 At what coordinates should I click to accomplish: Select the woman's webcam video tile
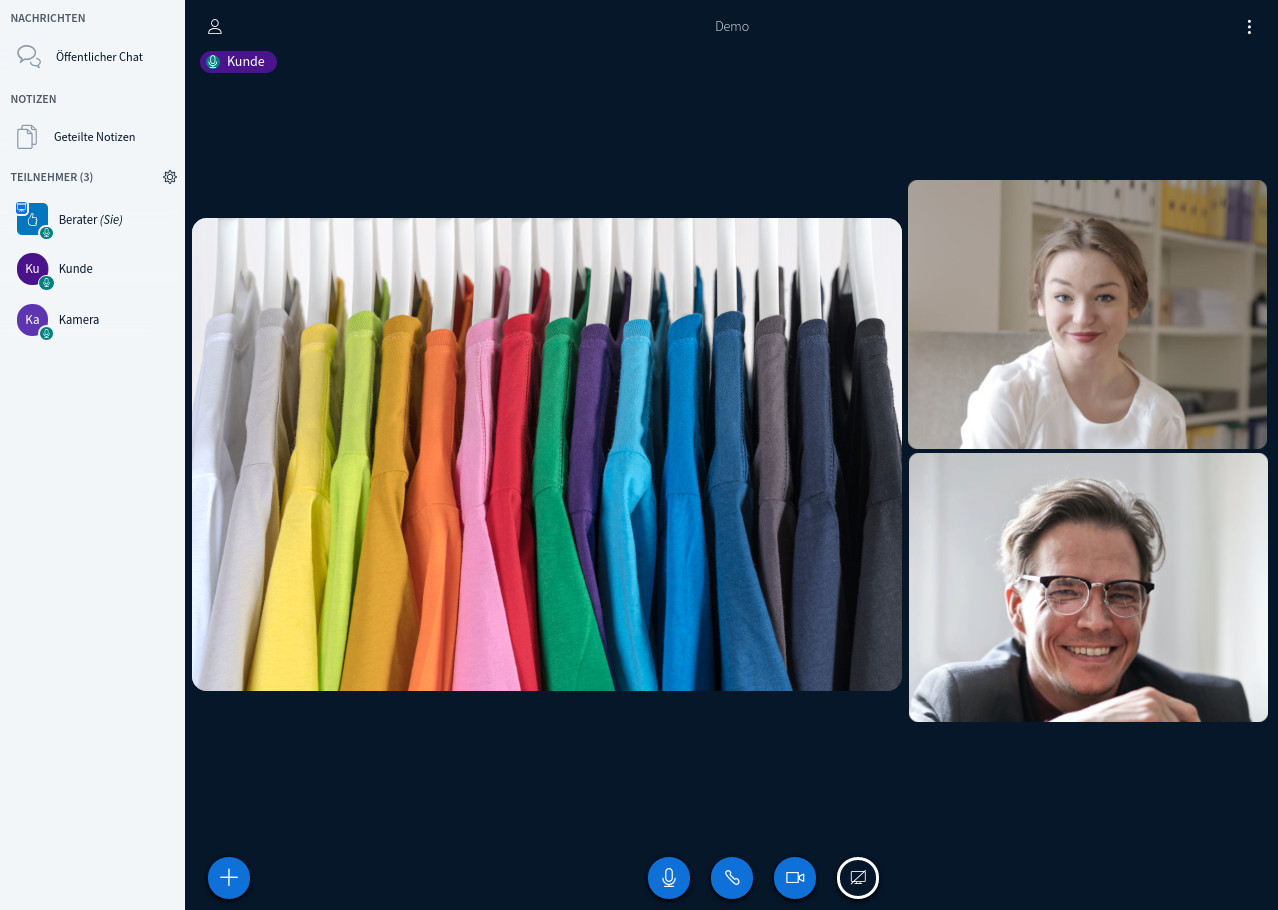(1087, 314)
